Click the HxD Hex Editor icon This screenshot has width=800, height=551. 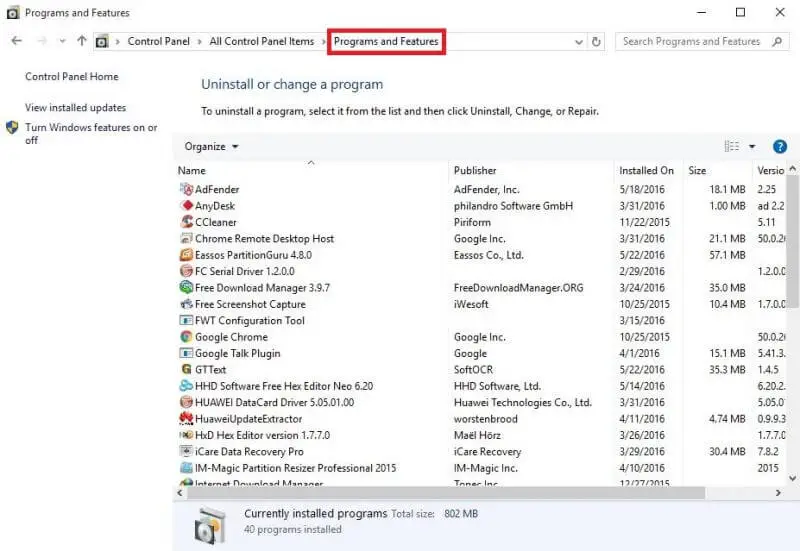tap(186, 435)
